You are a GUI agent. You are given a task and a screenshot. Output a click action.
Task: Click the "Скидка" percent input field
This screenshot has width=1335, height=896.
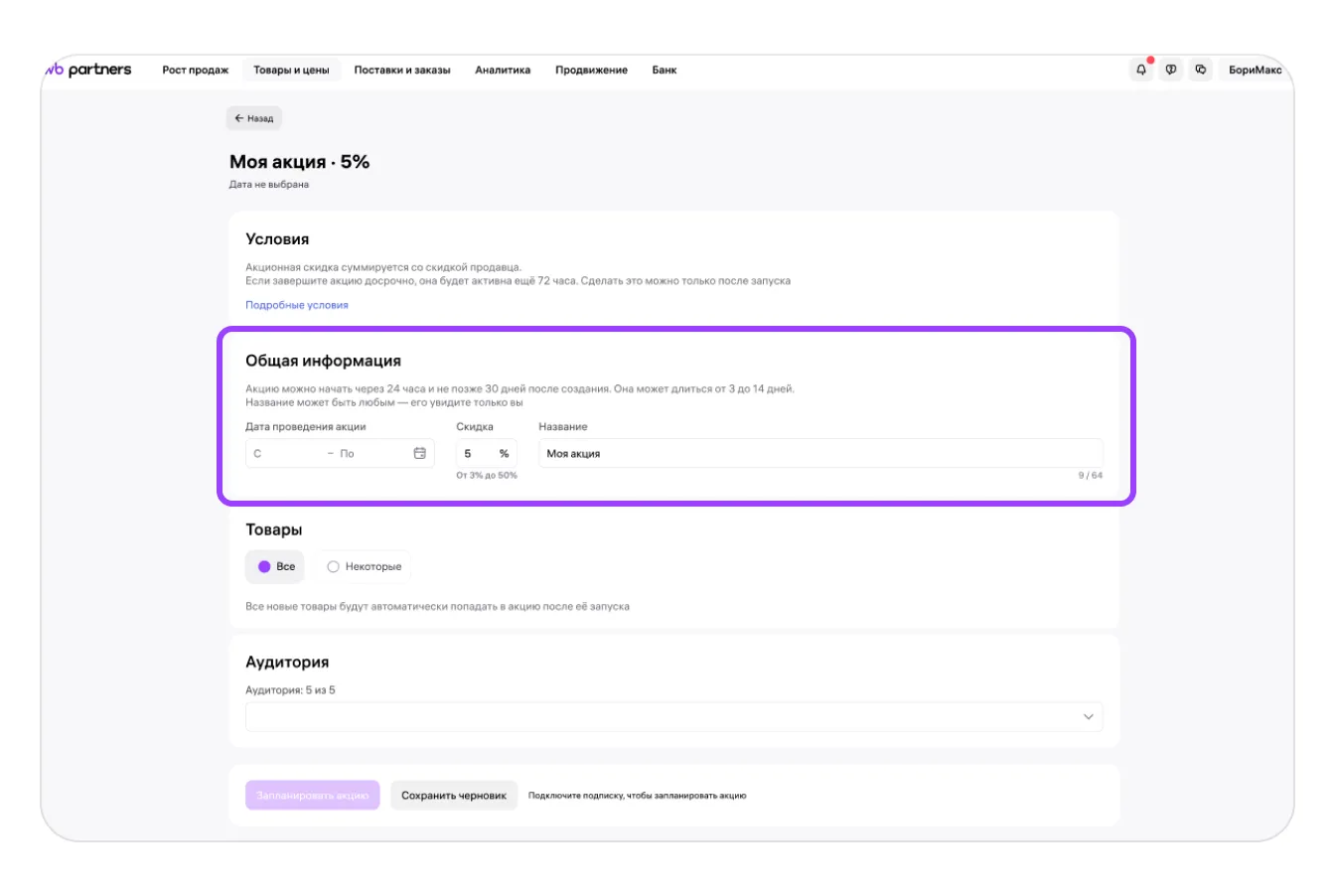click(477, 453)
